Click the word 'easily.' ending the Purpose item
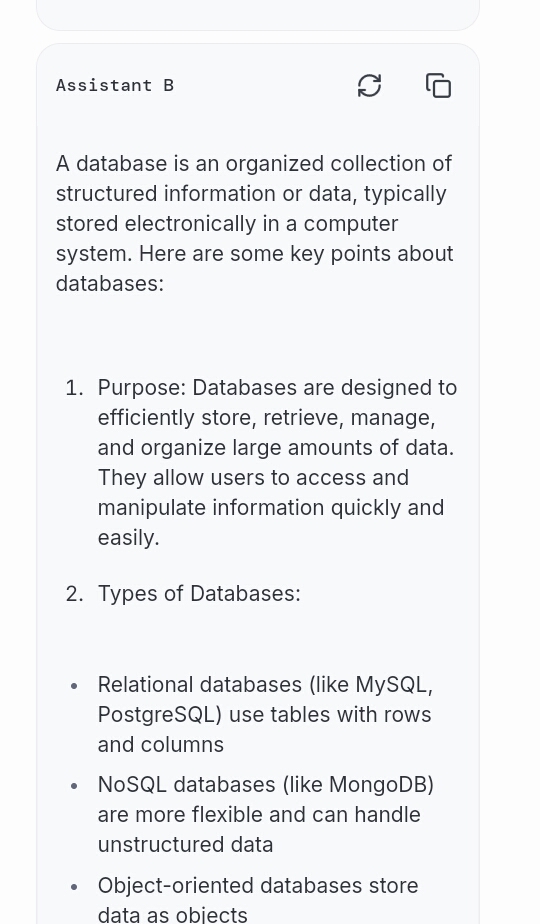The image size is (540, 924). point(129,537)
